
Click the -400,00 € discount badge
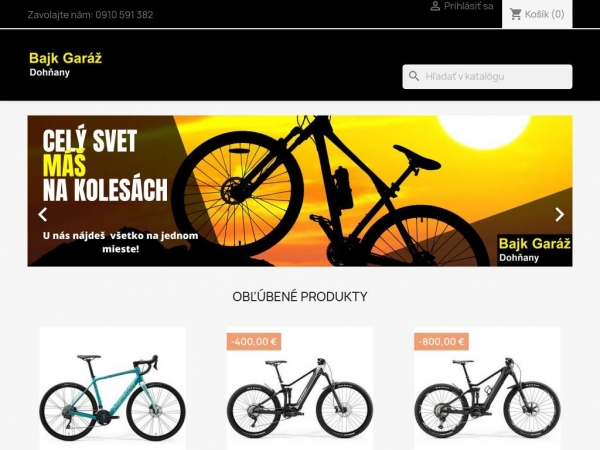coord(254,341)
